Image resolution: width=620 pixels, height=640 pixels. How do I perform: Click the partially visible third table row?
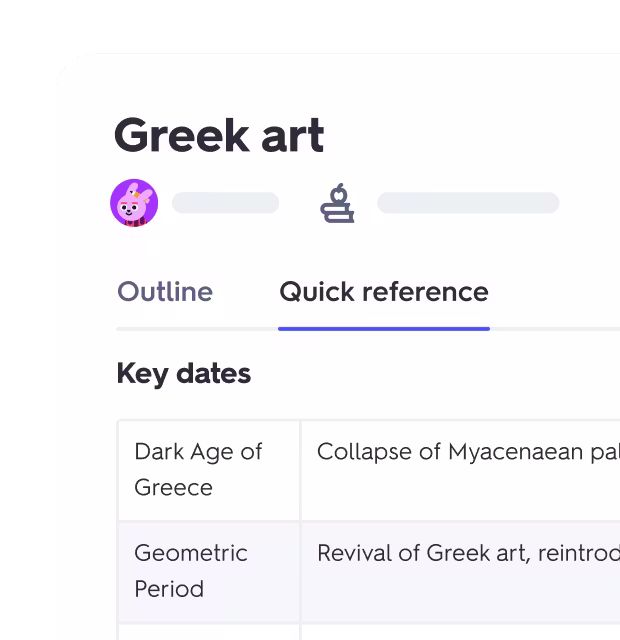[208, 632]
